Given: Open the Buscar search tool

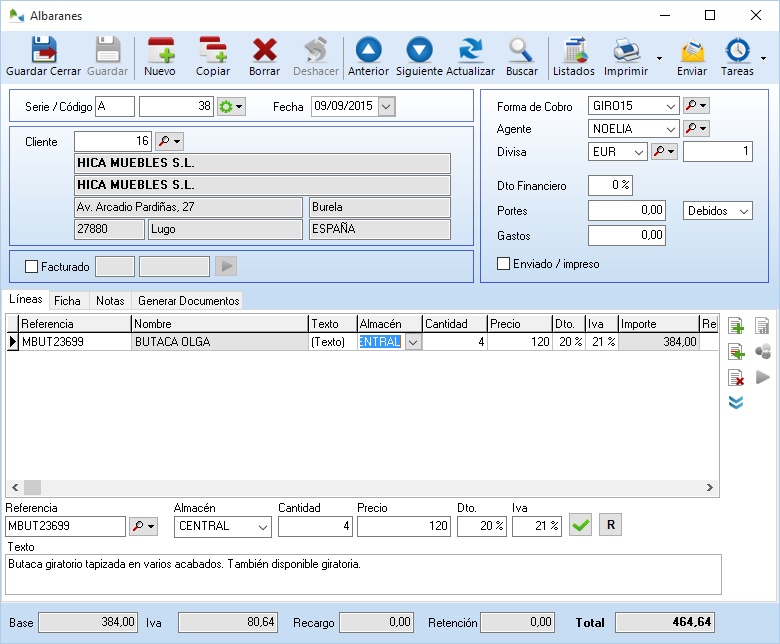Looking at the screenshot, I should 521,57.
